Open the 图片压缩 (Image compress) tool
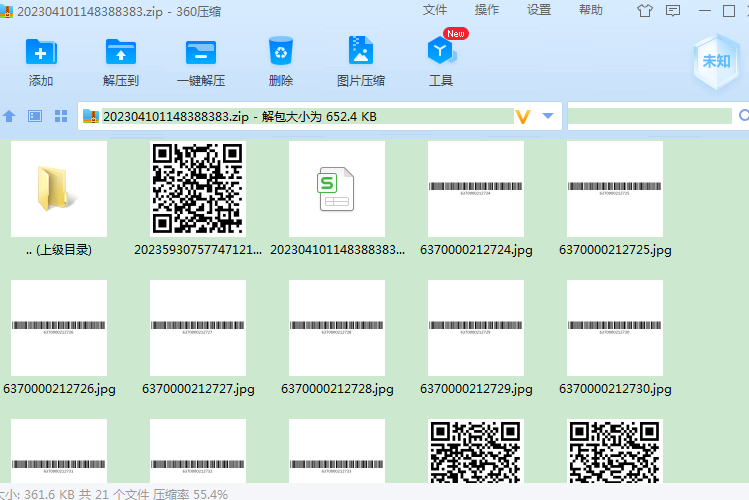 [361, 52]
